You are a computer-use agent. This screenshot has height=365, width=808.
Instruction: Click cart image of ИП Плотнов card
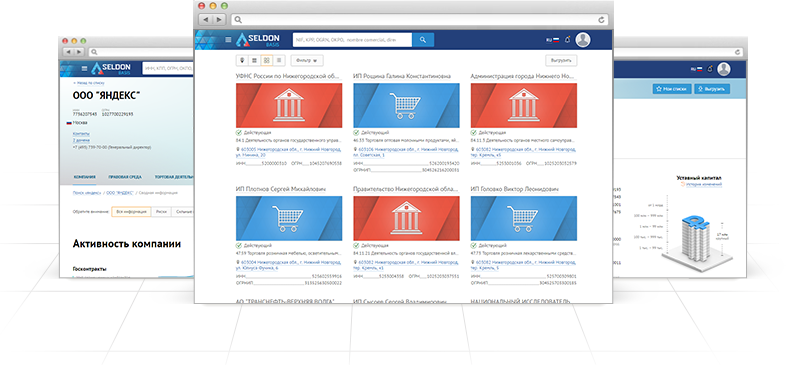coord(289,218)
